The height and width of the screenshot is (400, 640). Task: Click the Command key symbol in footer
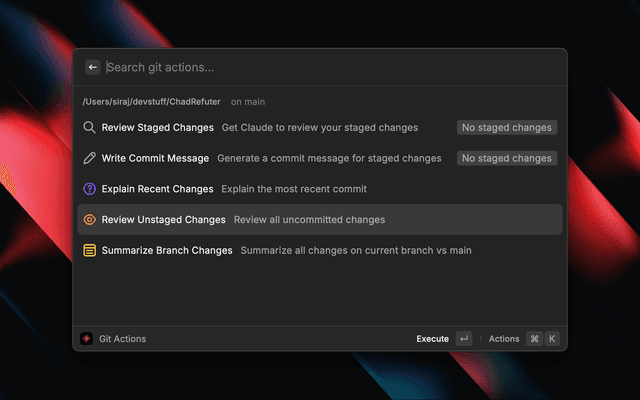[535, 339]
